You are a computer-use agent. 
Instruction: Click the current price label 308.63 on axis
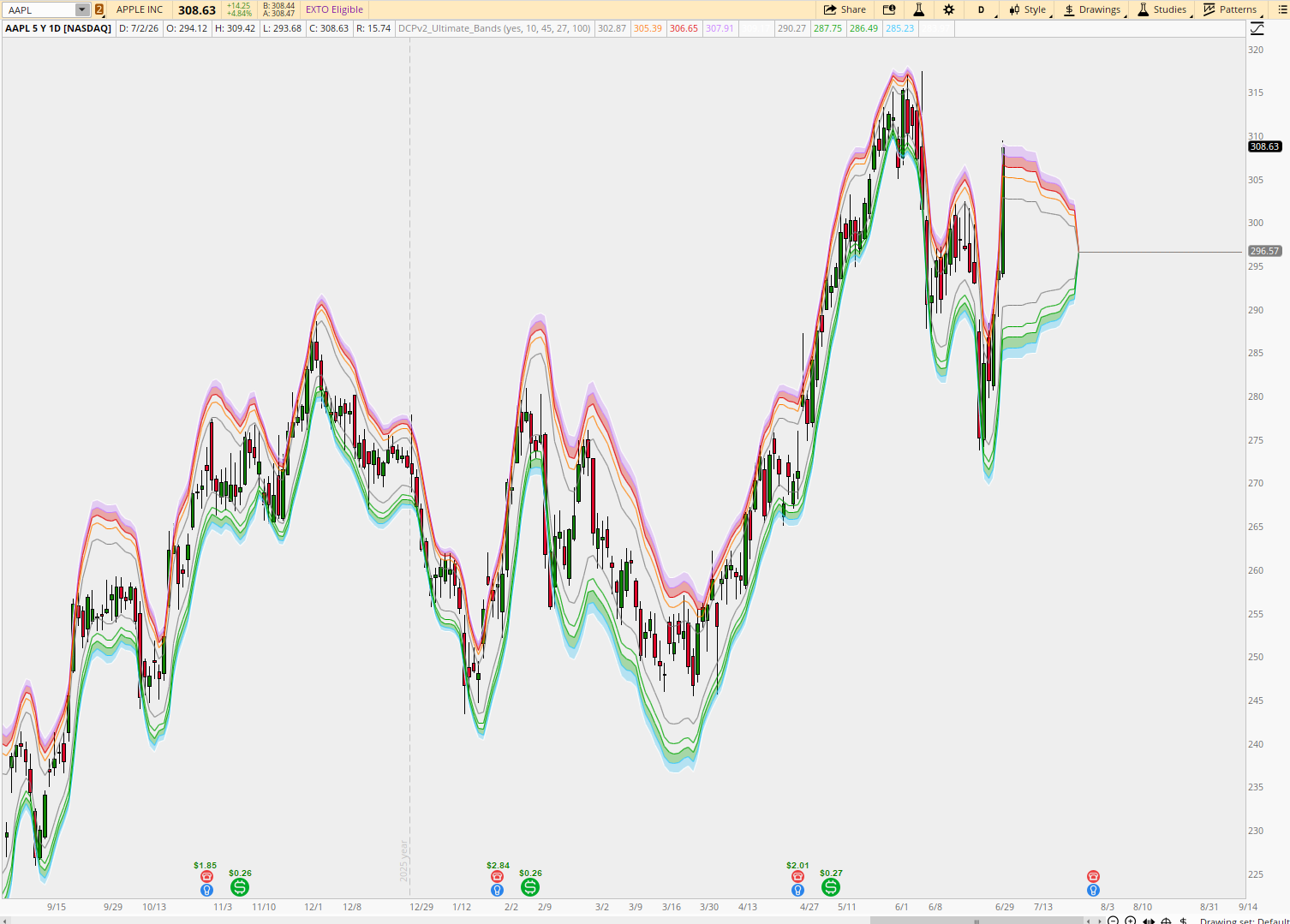click(1264, 146)
